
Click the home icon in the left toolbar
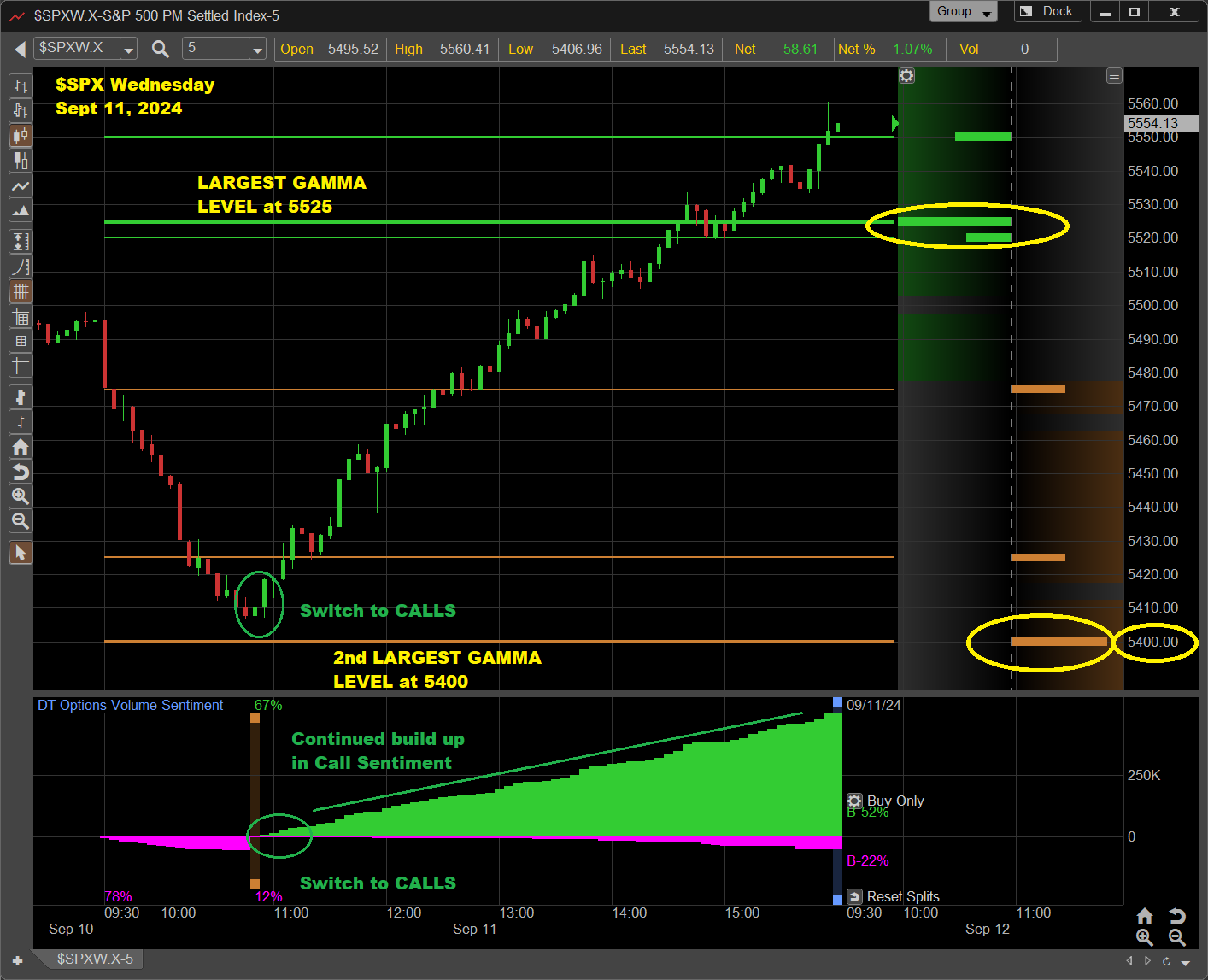tap(21, 447)
